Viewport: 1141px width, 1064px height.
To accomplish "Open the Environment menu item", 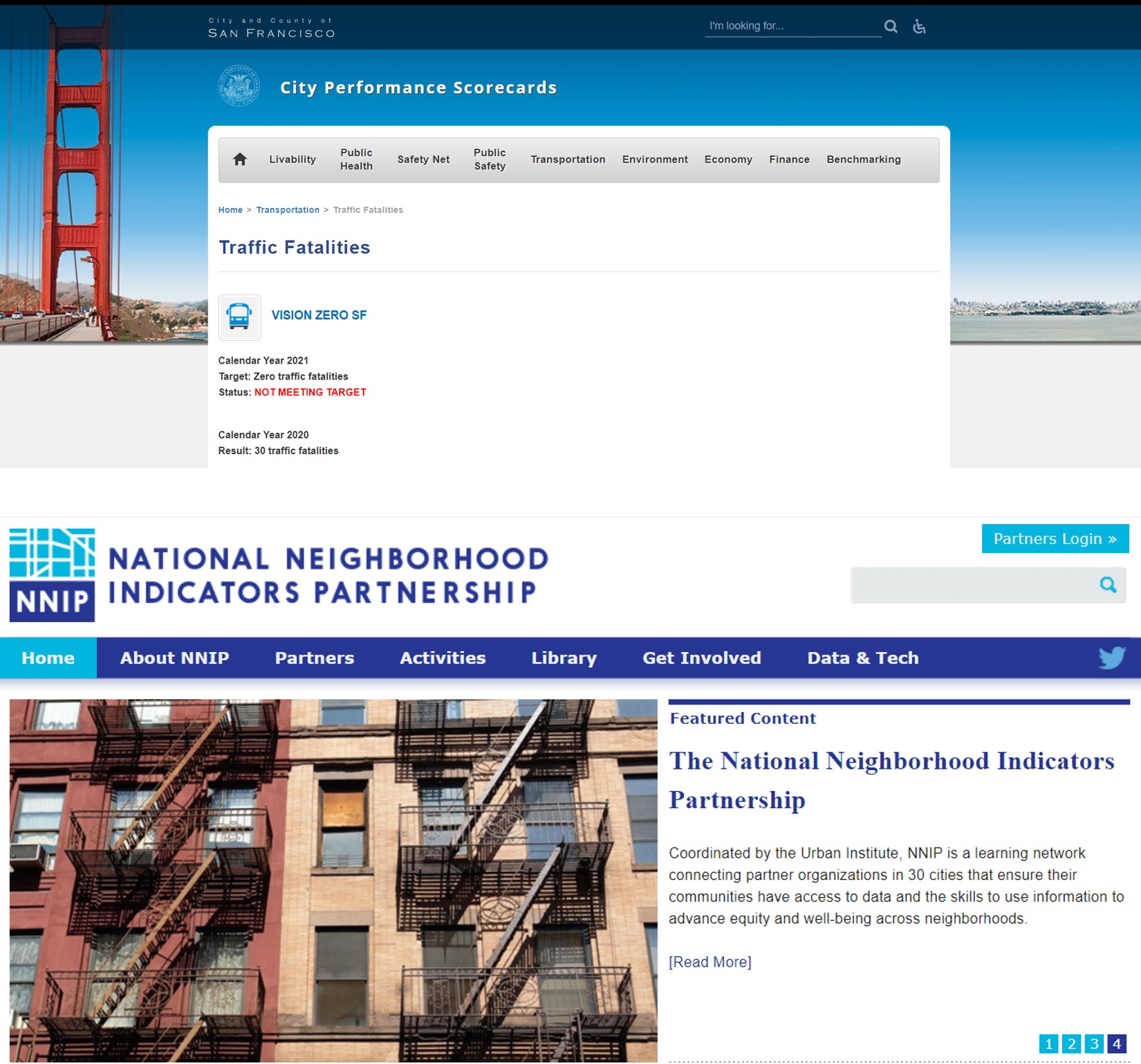I will 655,160.
